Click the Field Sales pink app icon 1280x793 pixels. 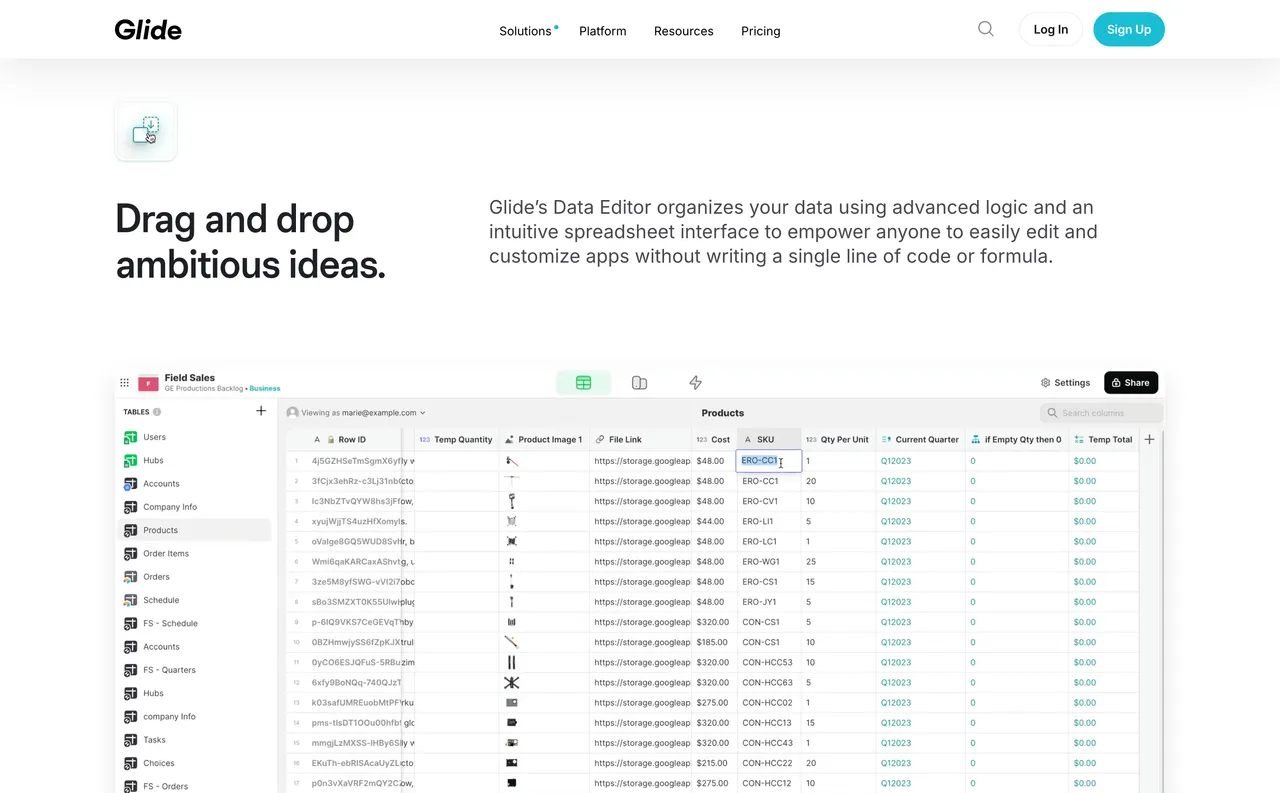click(147, 382)
